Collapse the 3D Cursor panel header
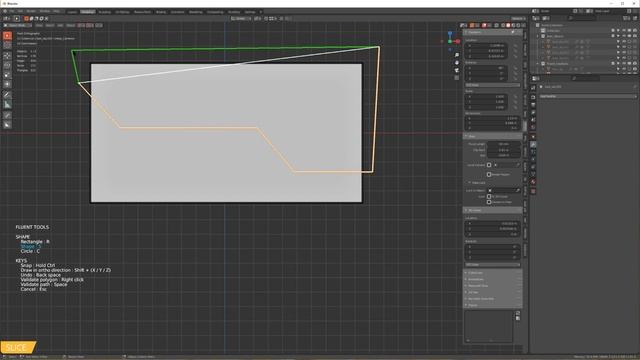Screen dimensions: 640x360 (x=492, y=211)
